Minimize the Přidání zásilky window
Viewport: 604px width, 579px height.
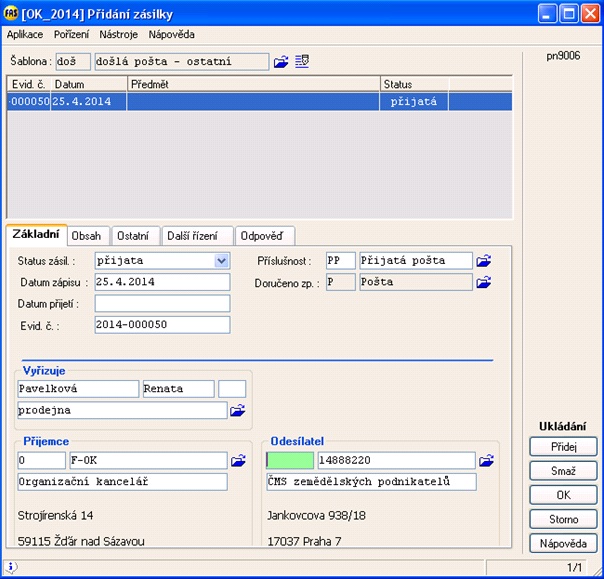(x=547, y=14)
